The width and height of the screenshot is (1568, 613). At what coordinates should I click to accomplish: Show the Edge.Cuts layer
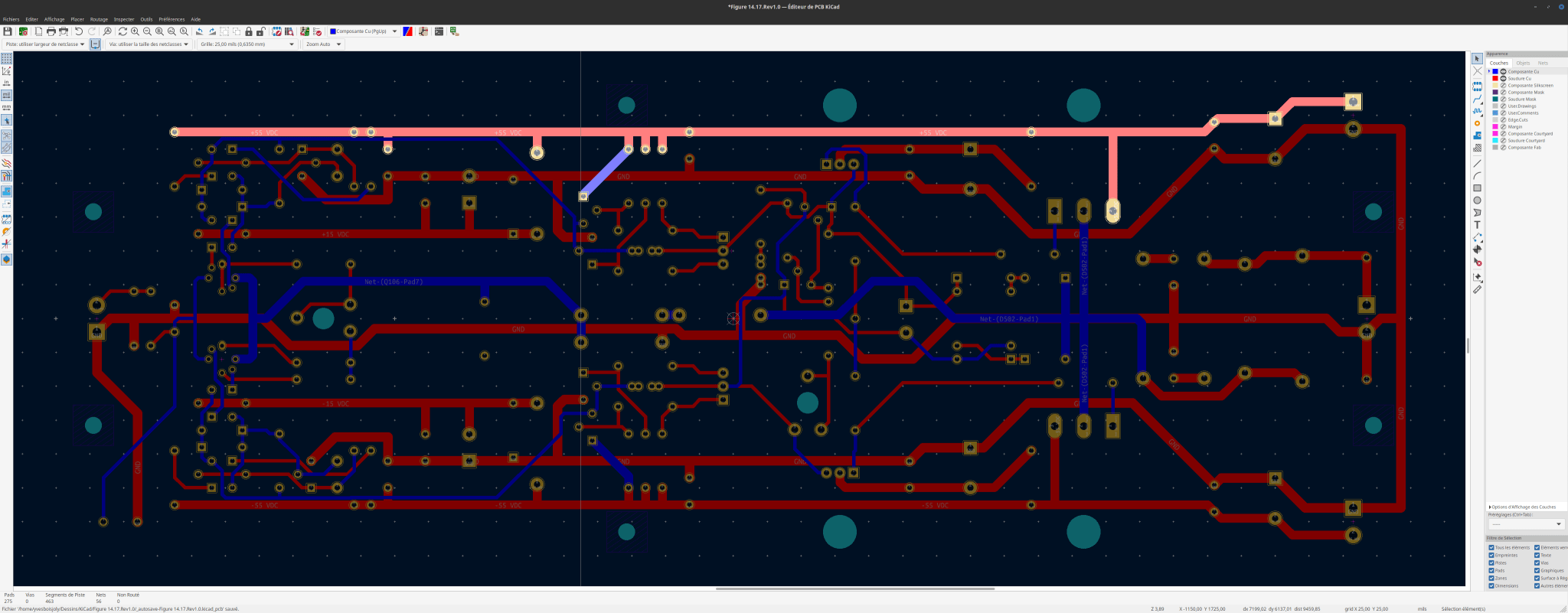pyautogui.click(x=1503, y=119)
